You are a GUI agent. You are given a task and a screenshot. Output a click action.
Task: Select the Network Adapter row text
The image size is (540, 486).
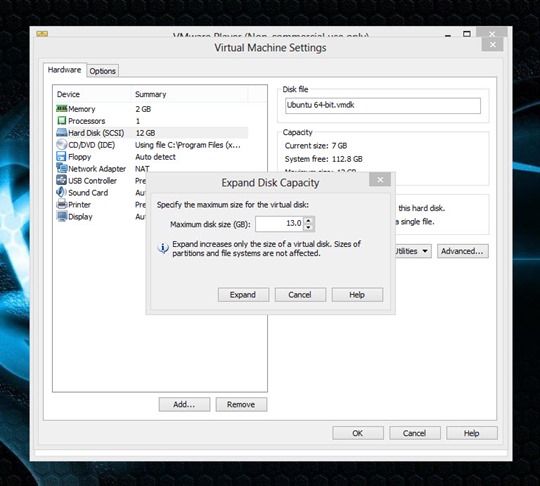click(97, 169)
